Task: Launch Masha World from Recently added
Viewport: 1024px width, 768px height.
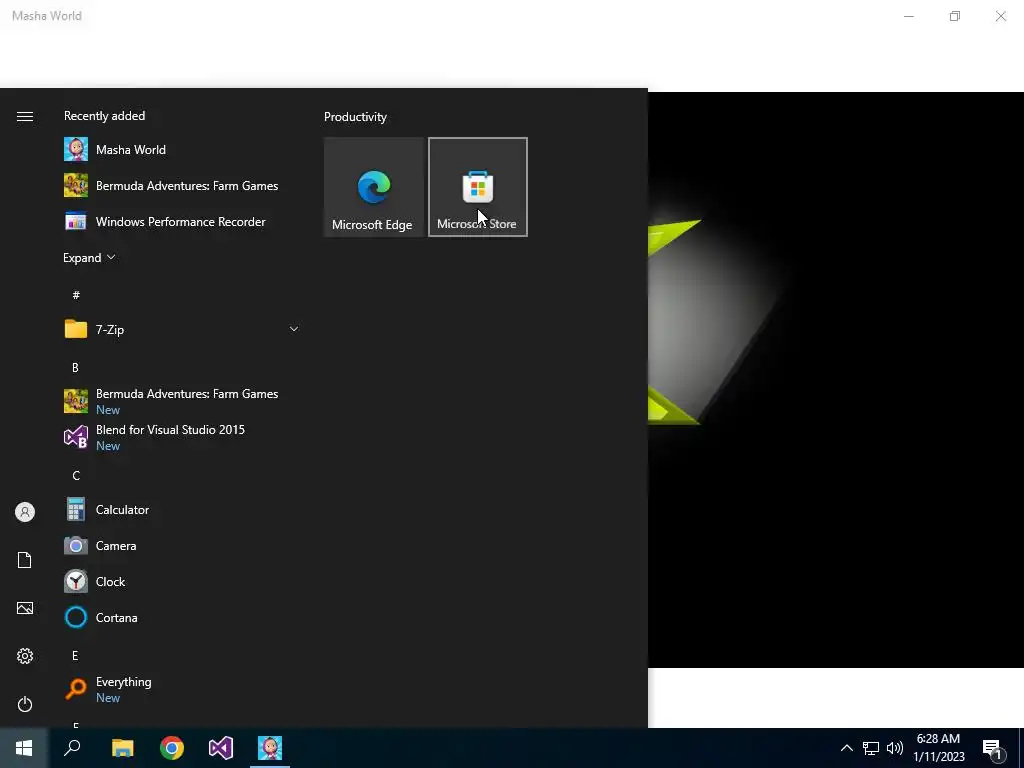Action: click(x=182, y=150)
